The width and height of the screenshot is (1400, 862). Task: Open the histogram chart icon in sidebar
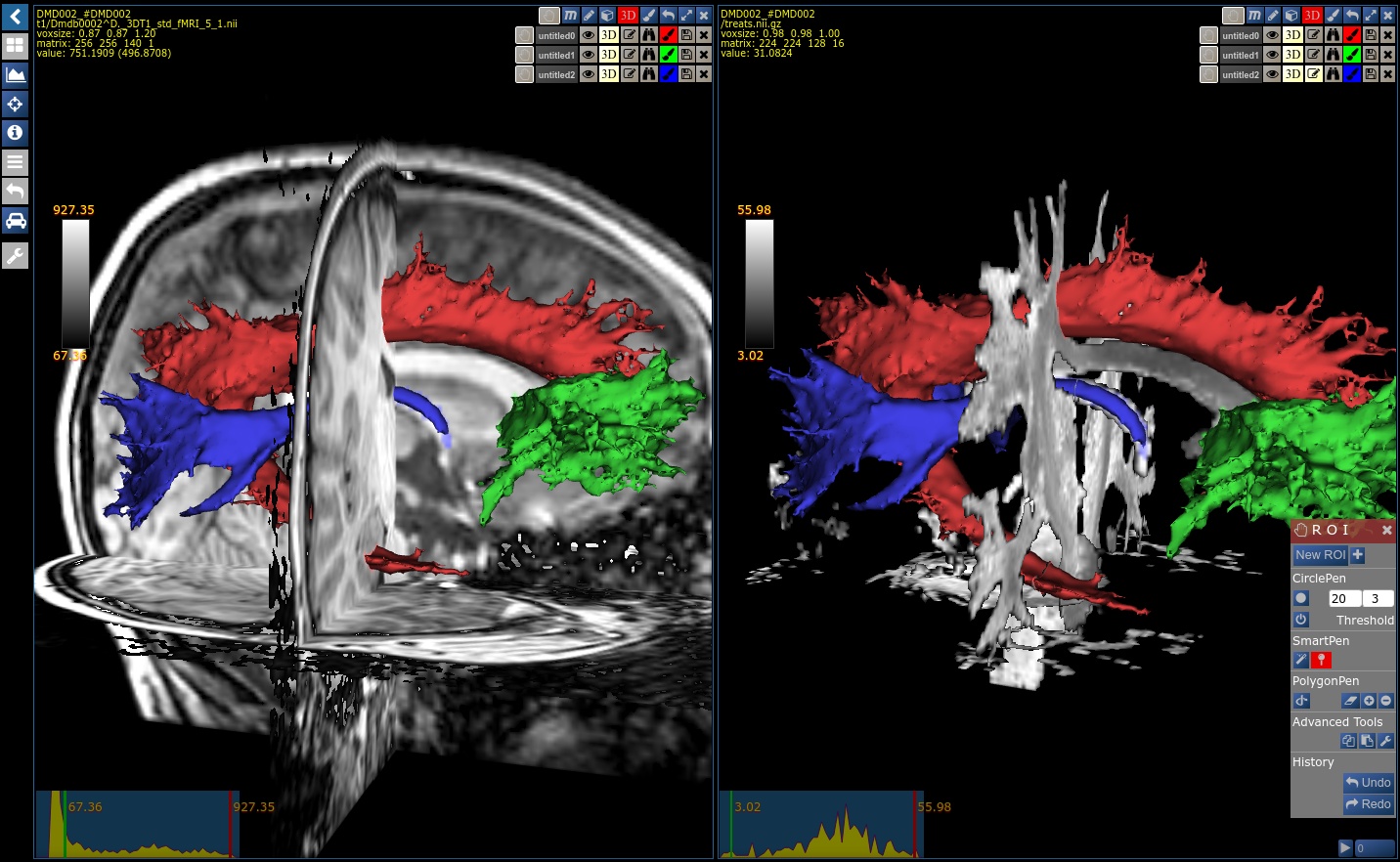coord(15,74)
